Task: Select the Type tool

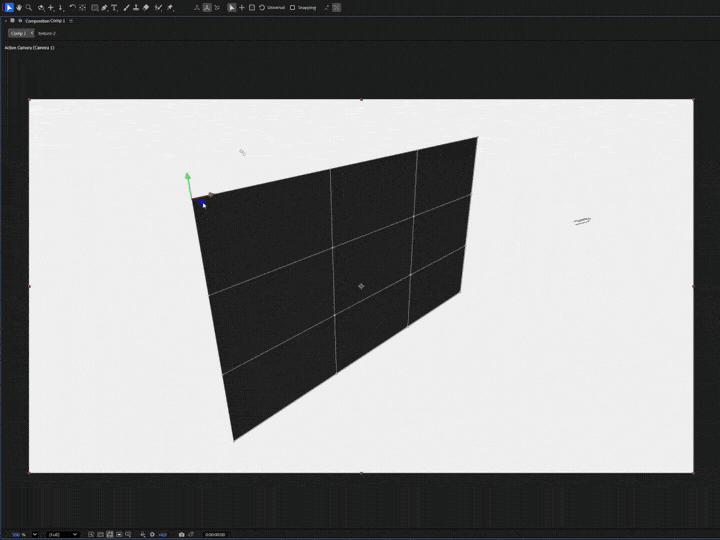Action: pos(113,7)
